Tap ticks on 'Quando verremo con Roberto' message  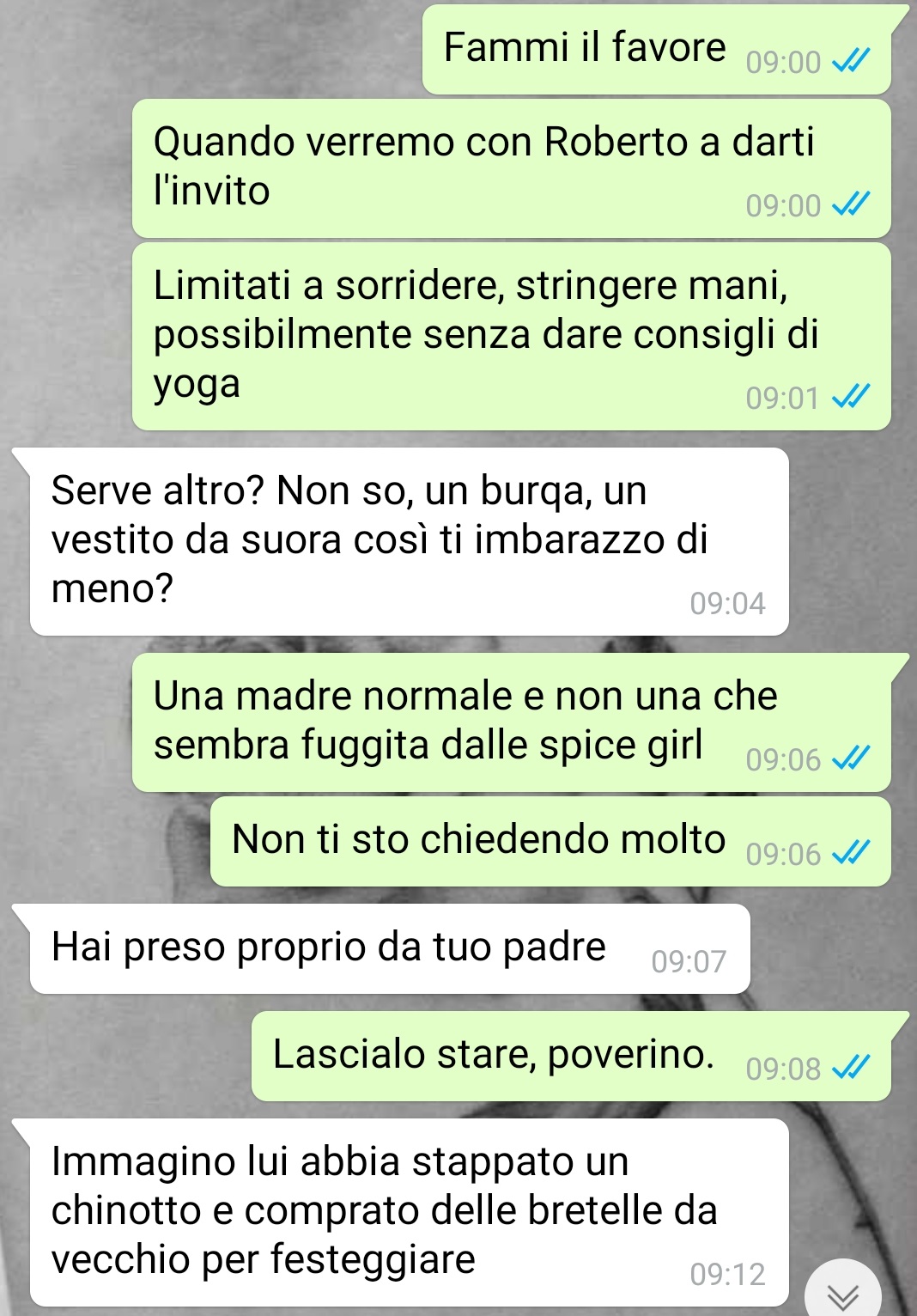click(853, 204)
